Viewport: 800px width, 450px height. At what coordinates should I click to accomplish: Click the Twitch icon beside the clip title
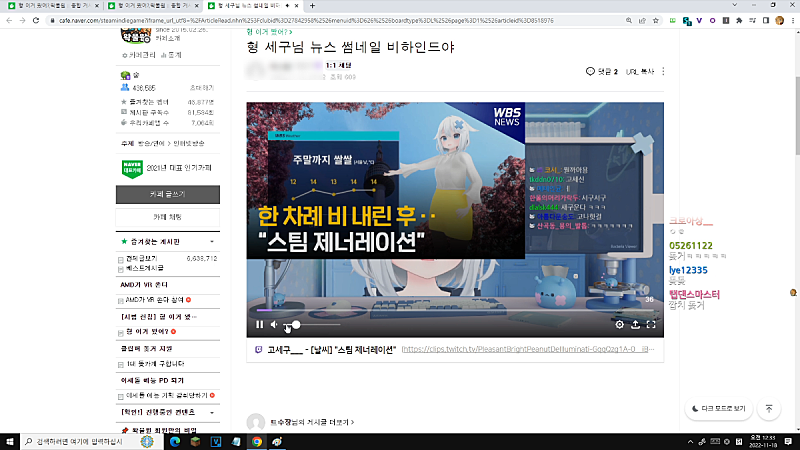[x=259, y=349]
